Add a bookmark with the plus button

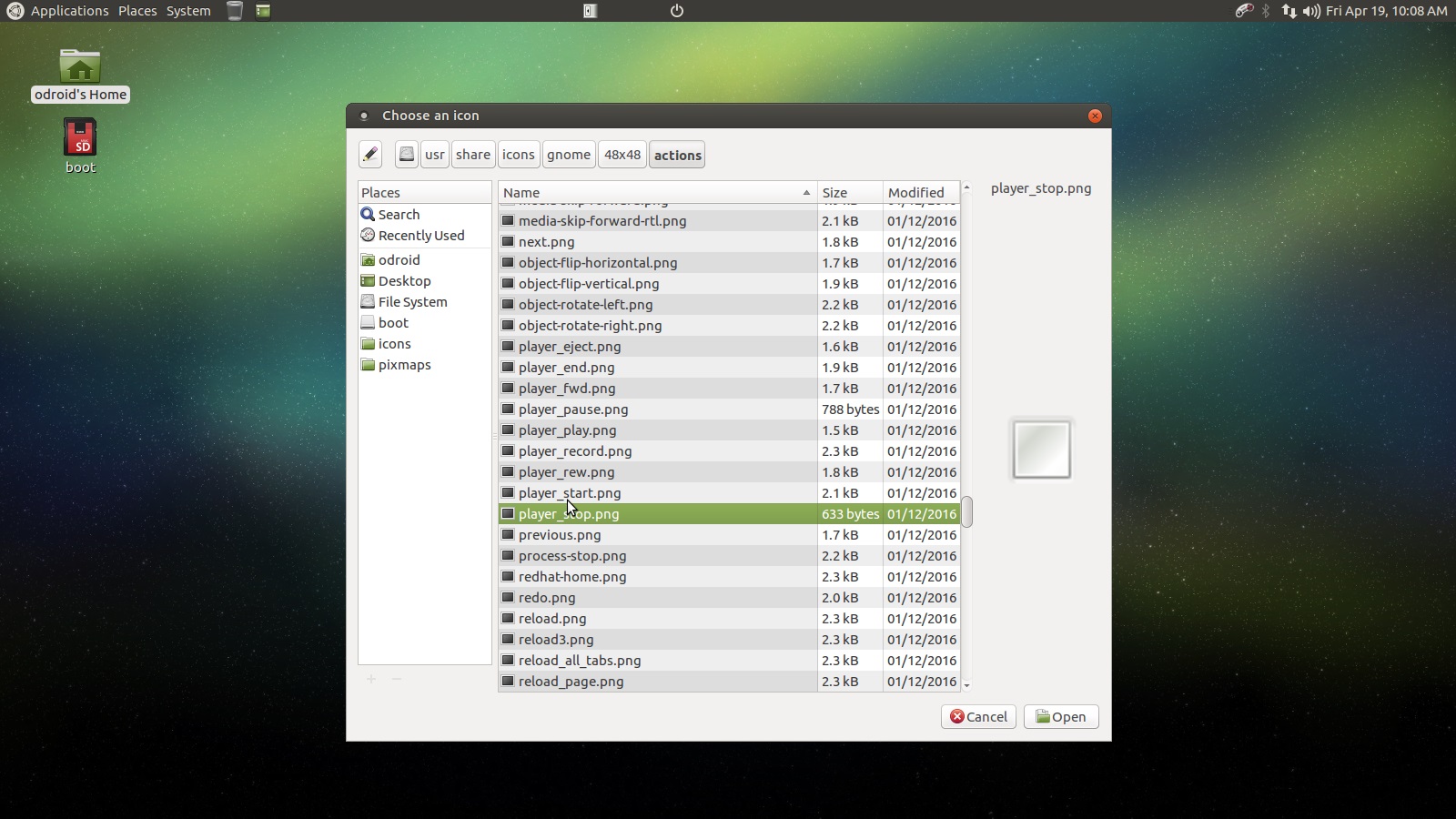371,679
